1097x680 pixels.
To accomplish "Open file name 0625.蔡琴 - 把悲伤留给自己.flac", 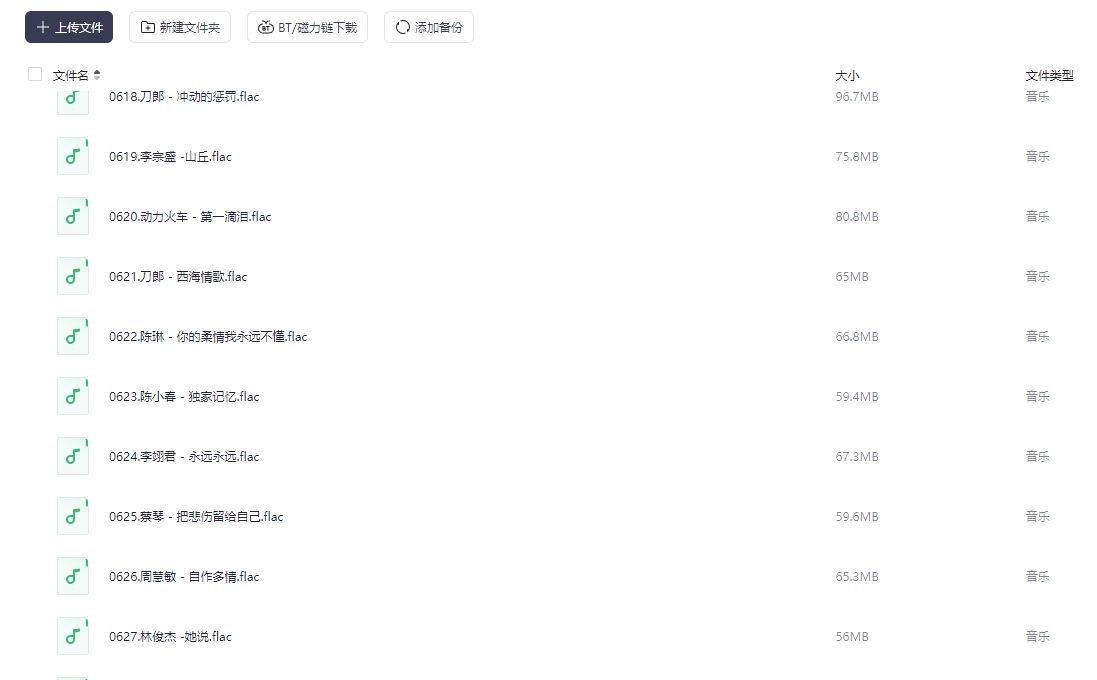I will pyautogui.click(x=196, y=517).
